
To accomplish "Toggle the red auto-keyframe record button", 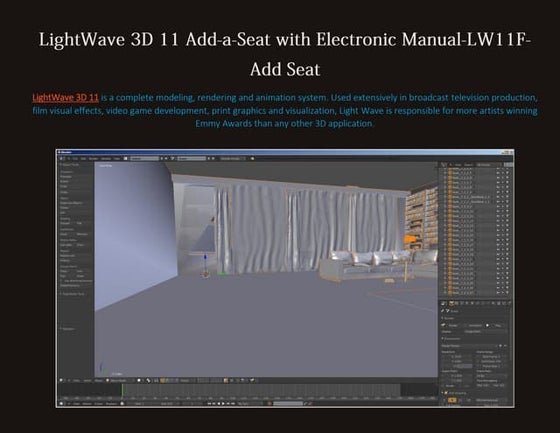I will pyautogui.click(x=270, y=404).
